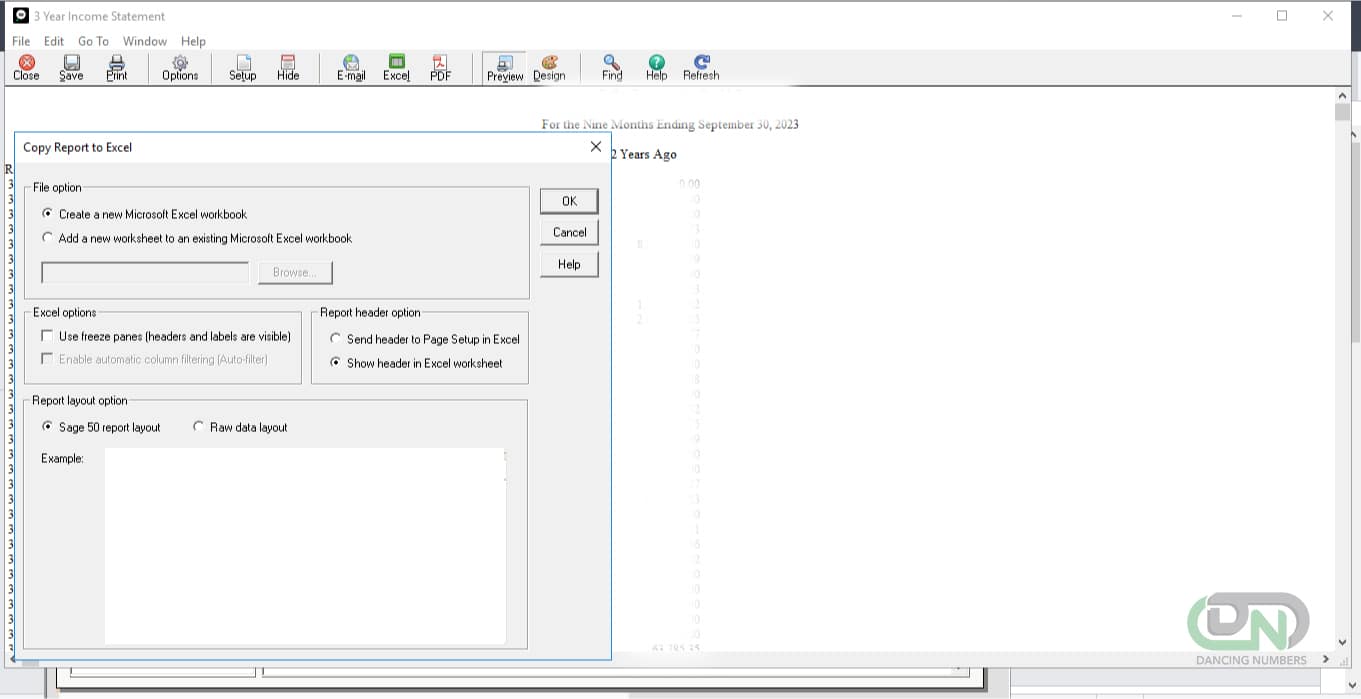
Task: Open the File menu
Action: (20, 41)
